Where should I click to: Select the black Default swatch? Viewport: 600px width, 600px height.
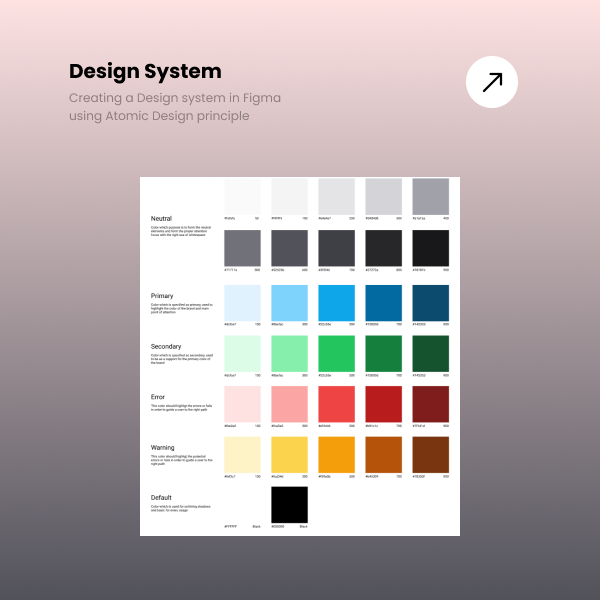click(x=289, y=504)
